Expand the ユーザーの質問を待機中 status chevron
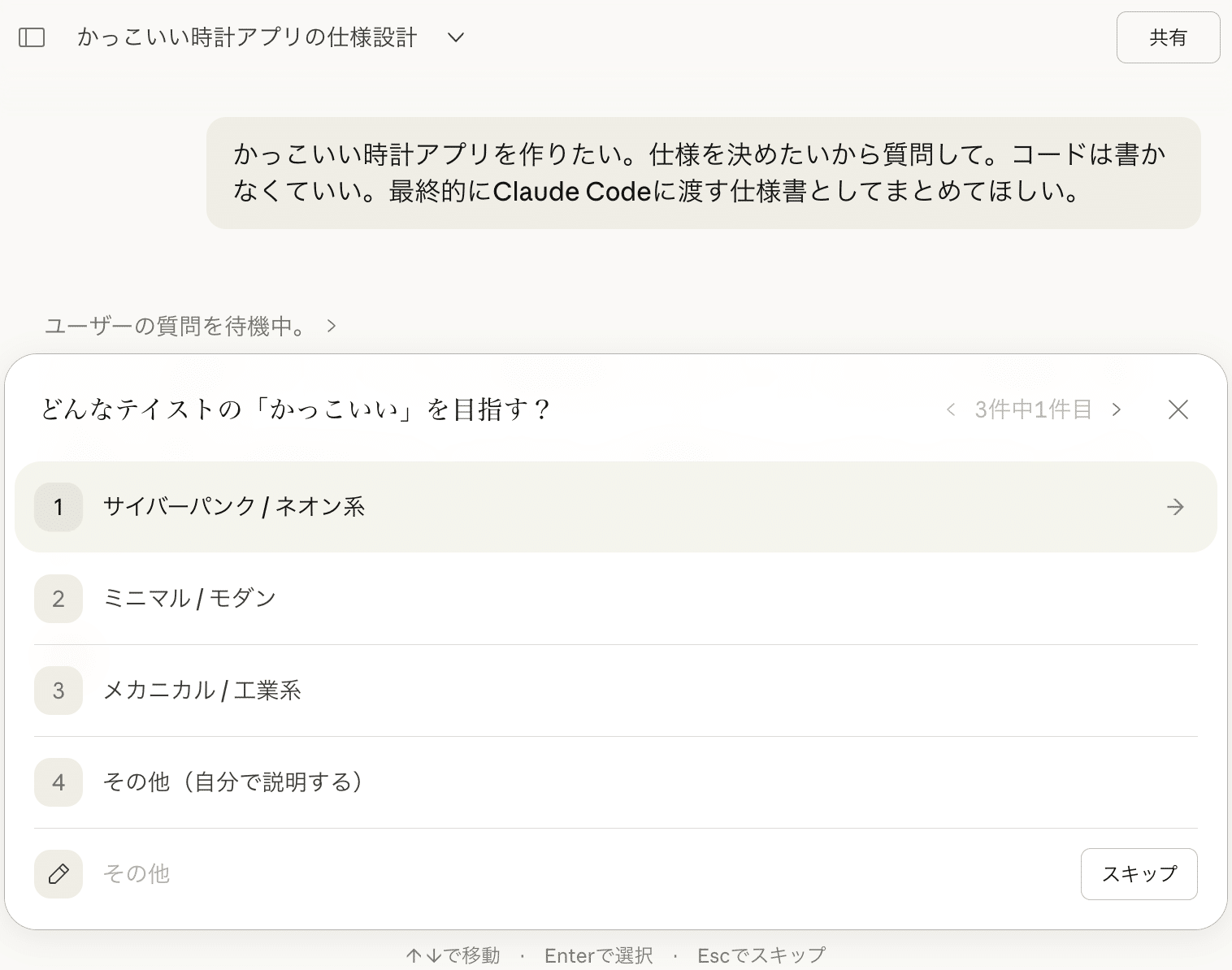 coord(332,326)
